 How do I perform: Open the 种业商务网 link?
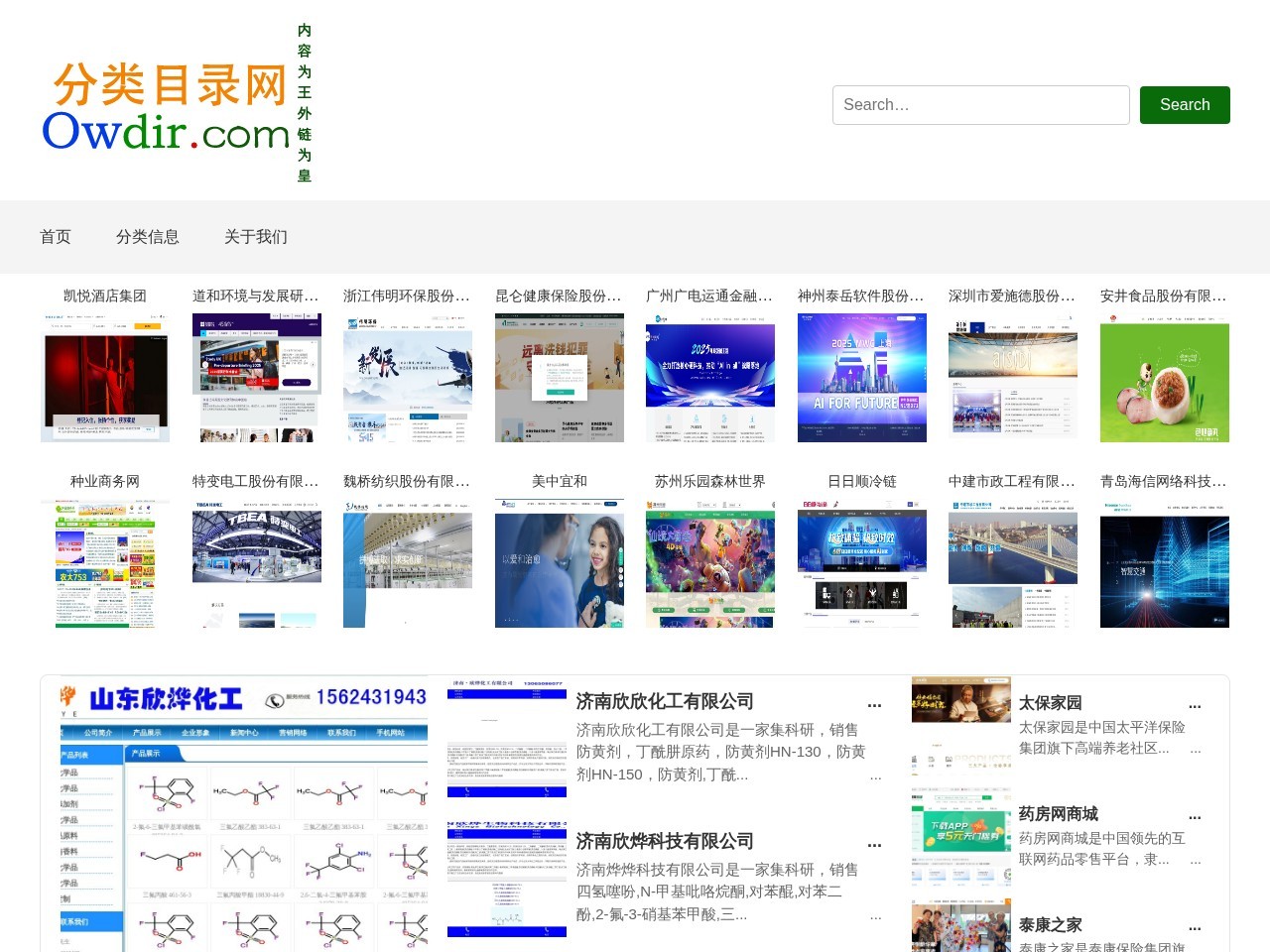(x=105, y=481)
